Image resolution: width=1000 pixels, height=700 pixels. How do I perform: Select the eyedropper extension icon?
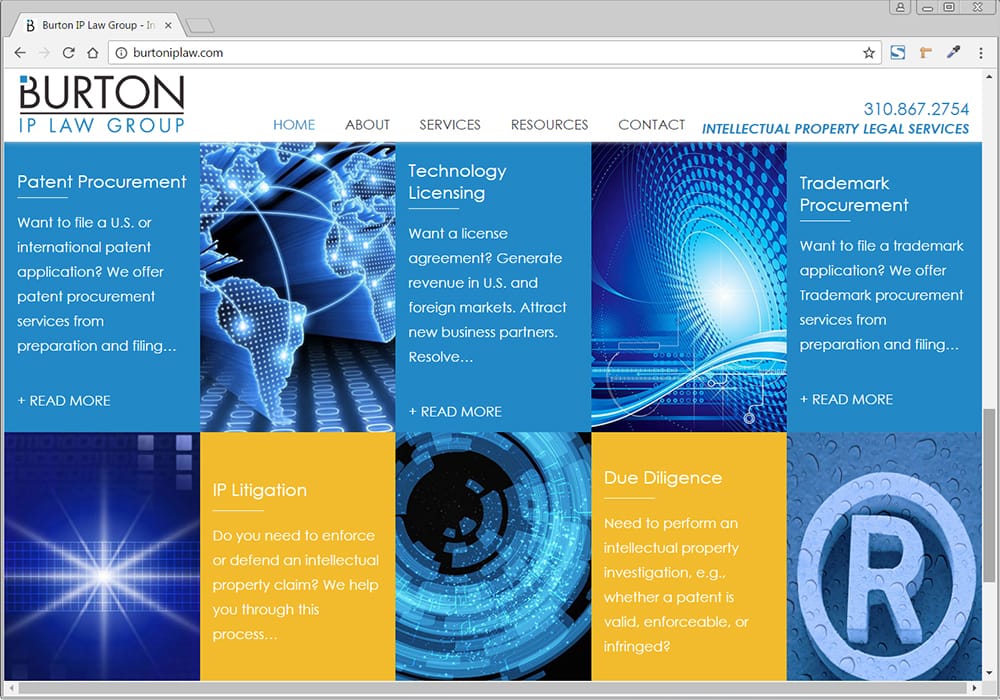click(953, 52)
